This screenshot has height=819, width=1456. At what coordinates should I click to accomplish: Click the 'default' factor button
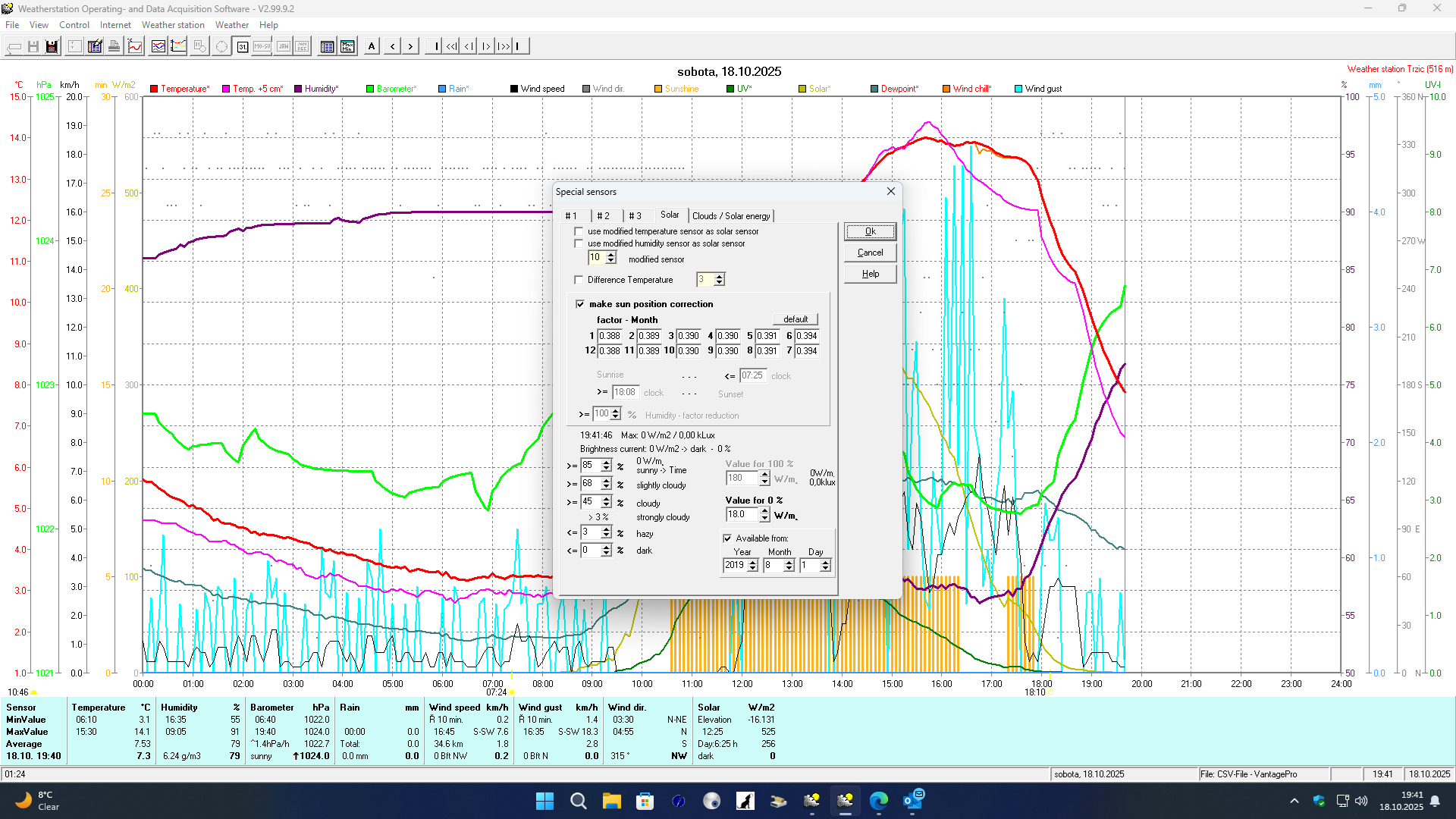tap(795, 319)
